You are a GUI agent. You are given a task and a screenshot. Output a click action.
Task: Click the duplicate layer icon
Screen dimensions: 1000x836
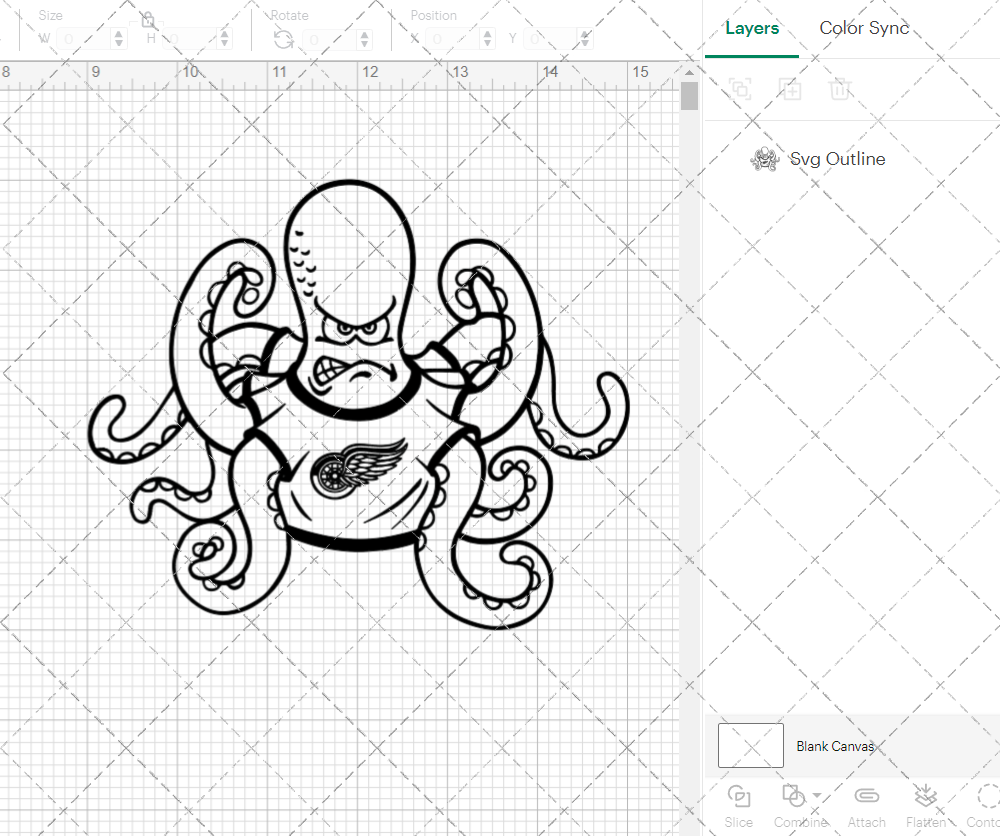click(x=740, y=89)
